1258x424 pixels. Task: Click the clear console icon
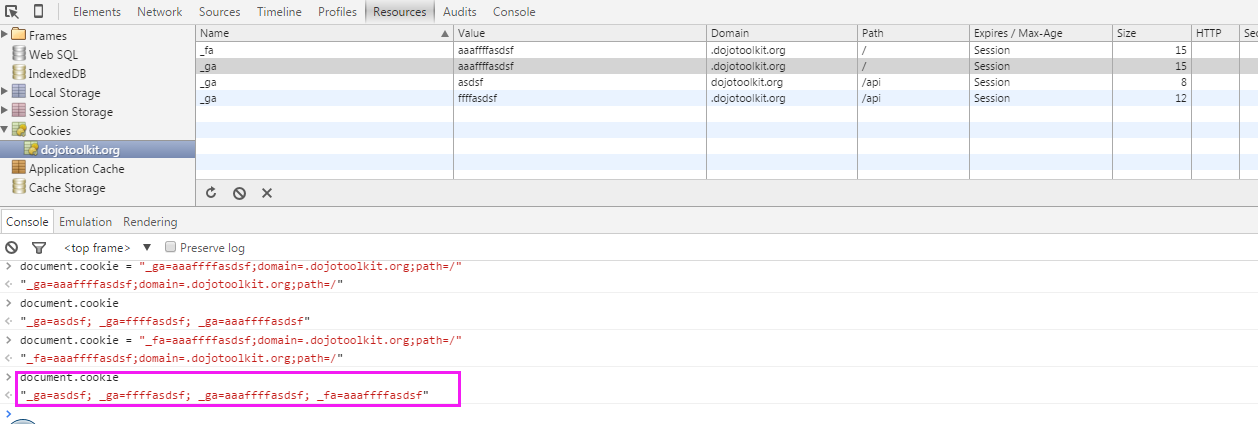pos(12,247)
